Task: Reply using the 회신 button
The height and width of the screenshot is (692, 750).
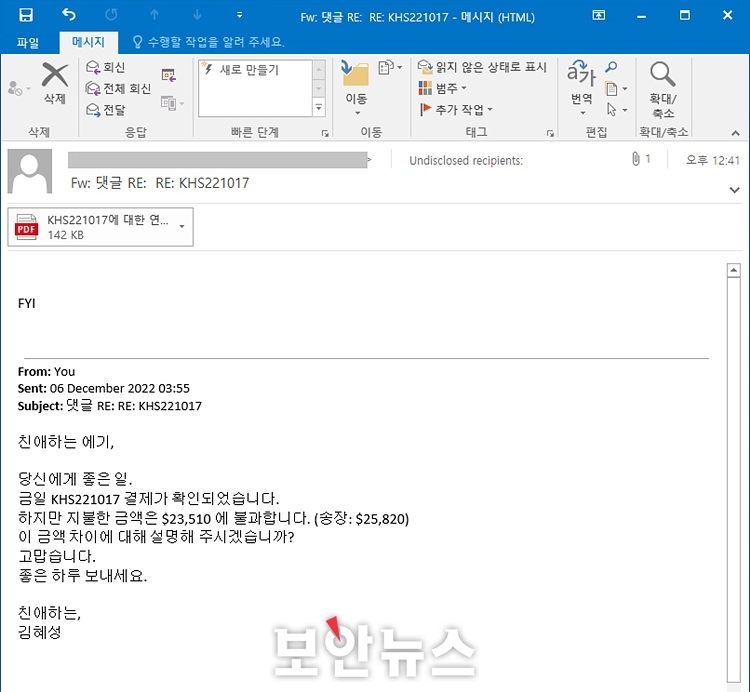Action: click(x=105, y=67)
